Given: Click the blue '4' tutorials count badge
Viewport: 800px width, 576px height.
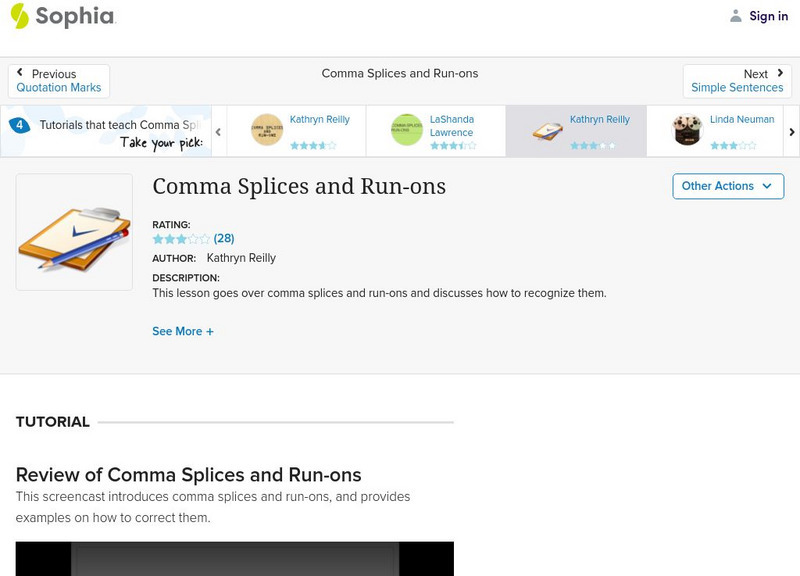Looking at the screenshot, I should 18,124.
